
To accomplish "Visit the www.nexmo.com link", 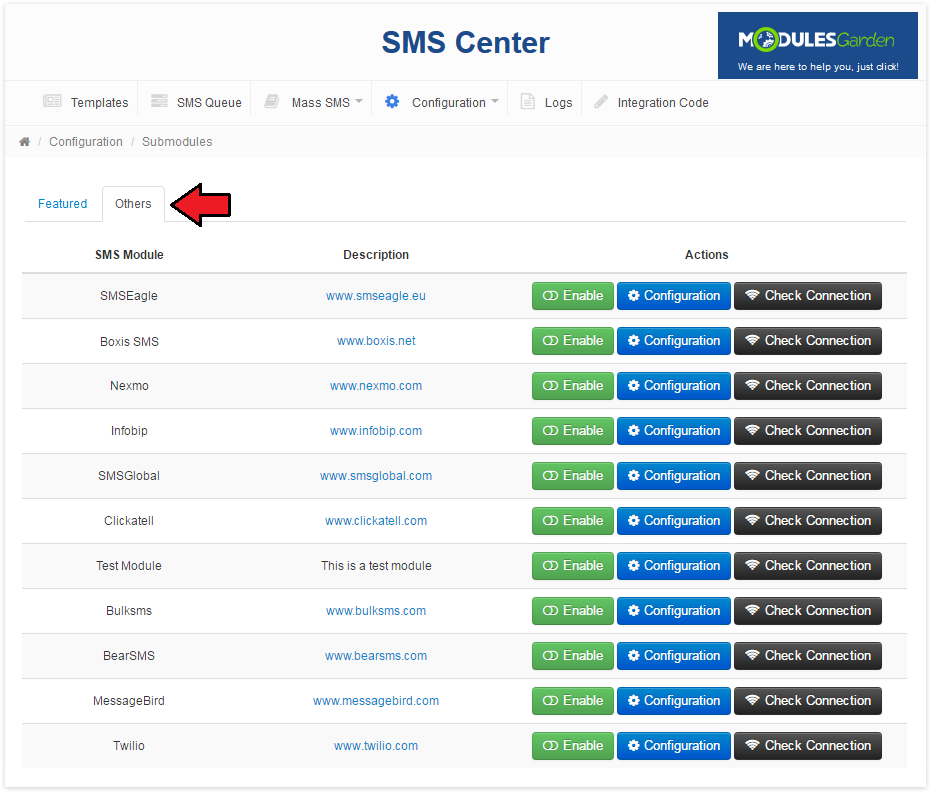I will tap(376, 386).
